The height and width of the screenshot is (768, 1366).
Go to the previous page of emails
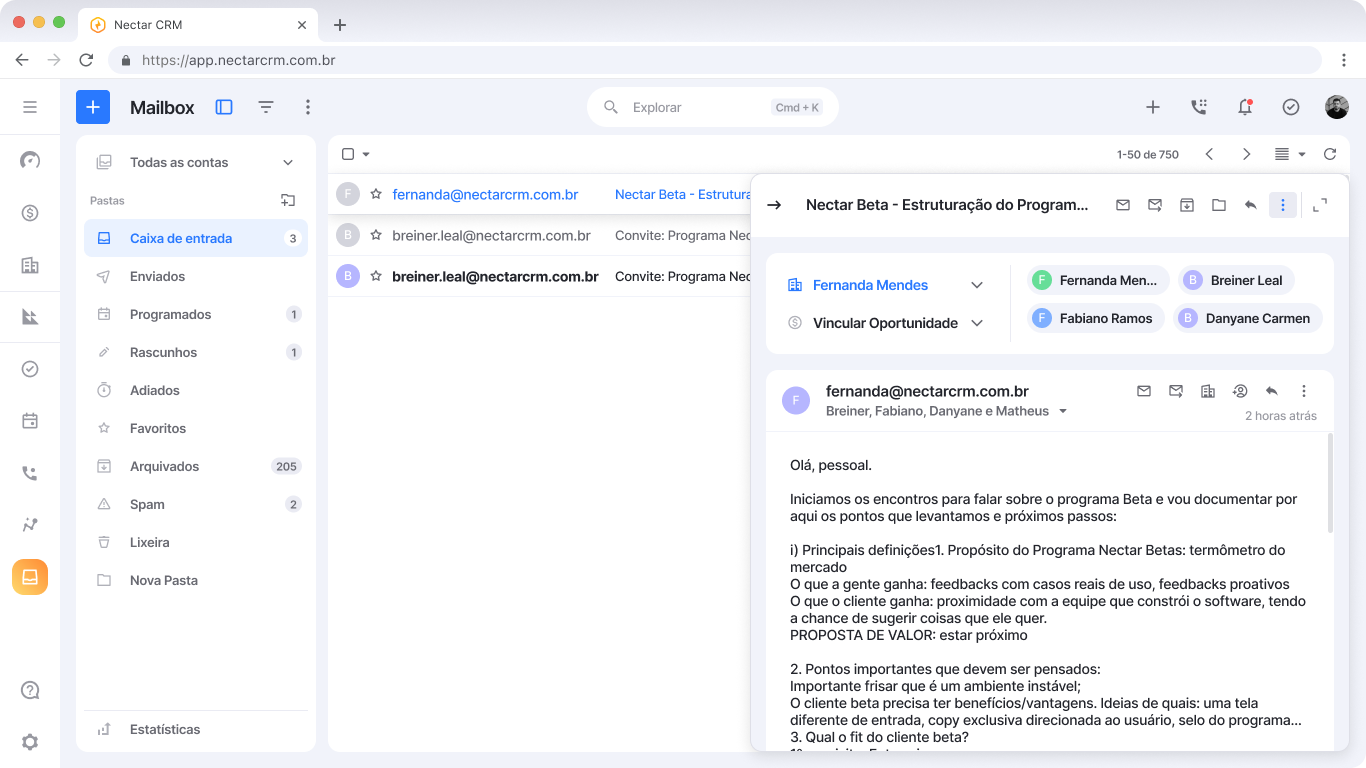[x=1209, y=154]
